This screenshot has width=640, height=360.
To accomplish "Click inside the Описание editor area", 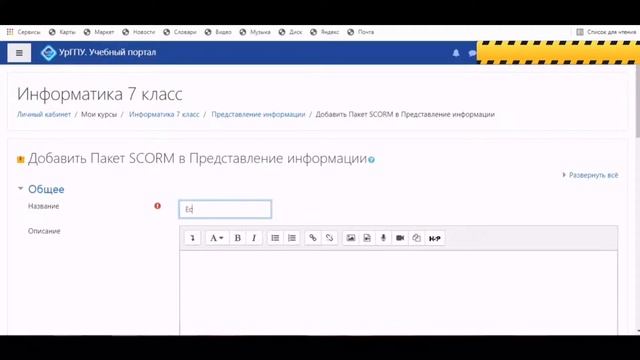I will point(398,292).
